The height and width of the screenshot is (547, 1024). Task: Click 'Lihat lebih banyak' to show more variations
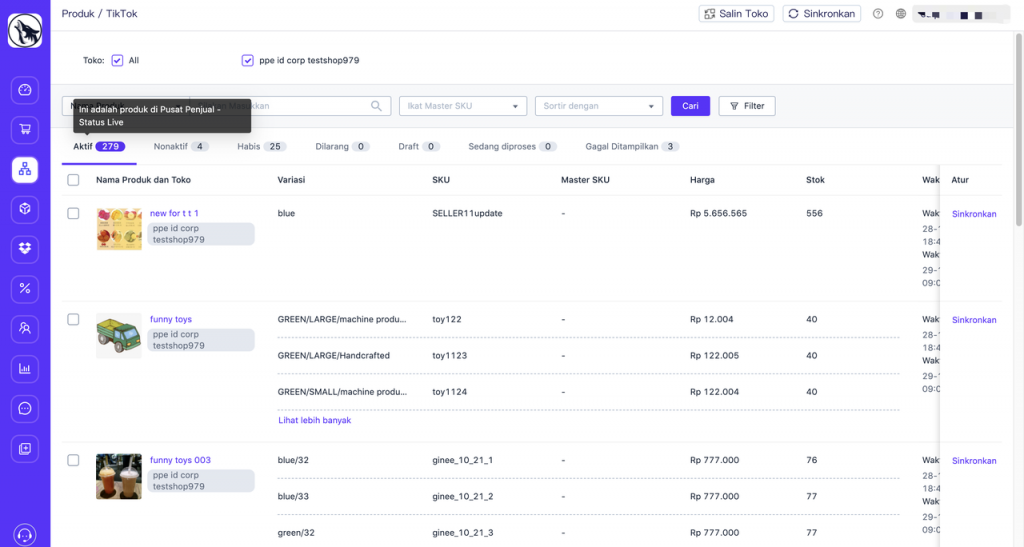(x=315, y=420)
